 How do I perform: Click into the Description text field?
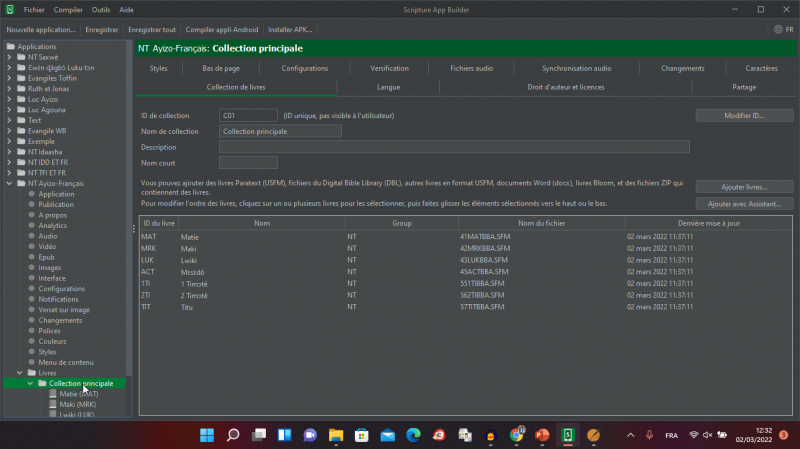pyautogui.click(x=454, y=147)
